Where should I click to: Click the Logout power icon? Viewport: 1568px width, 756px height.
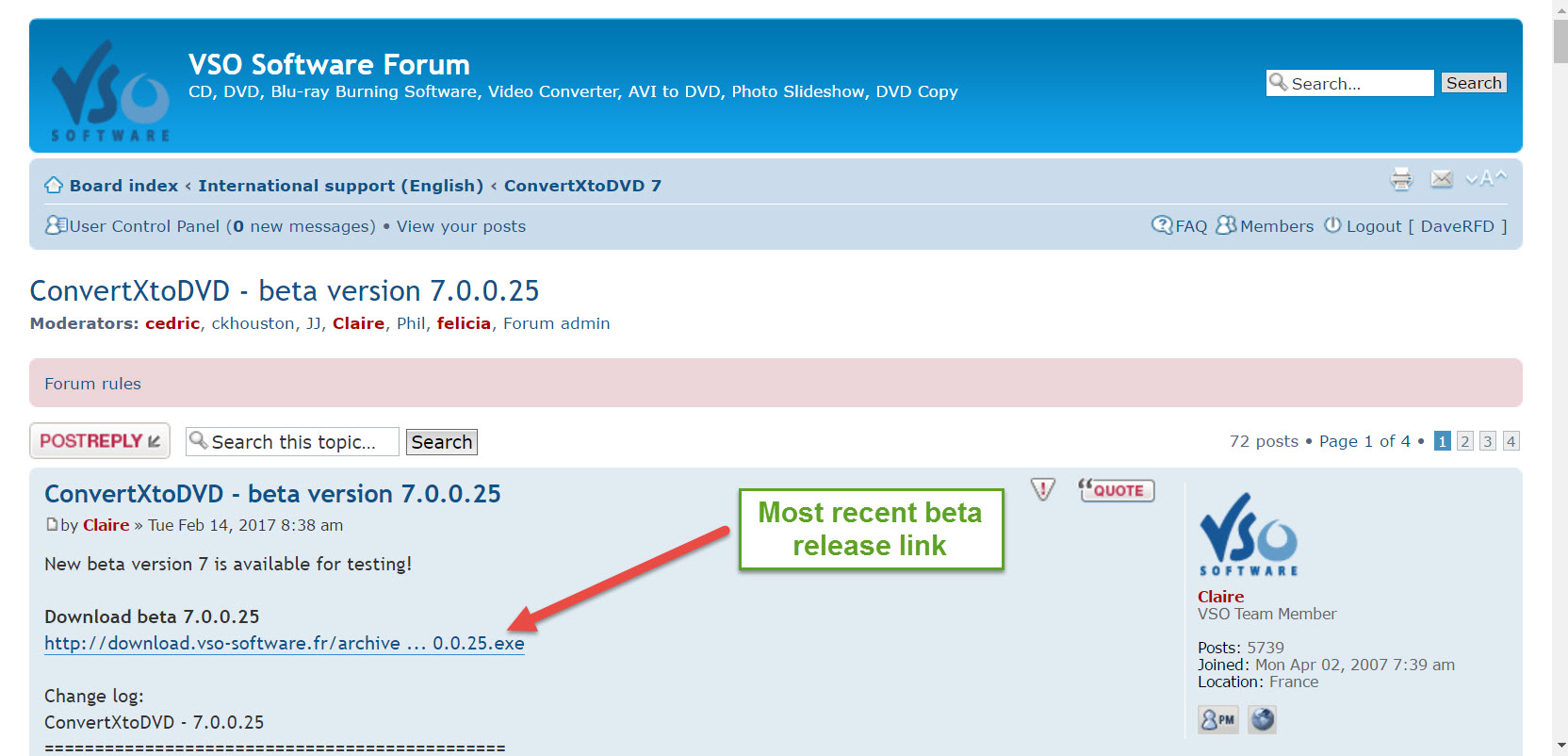1332,225
